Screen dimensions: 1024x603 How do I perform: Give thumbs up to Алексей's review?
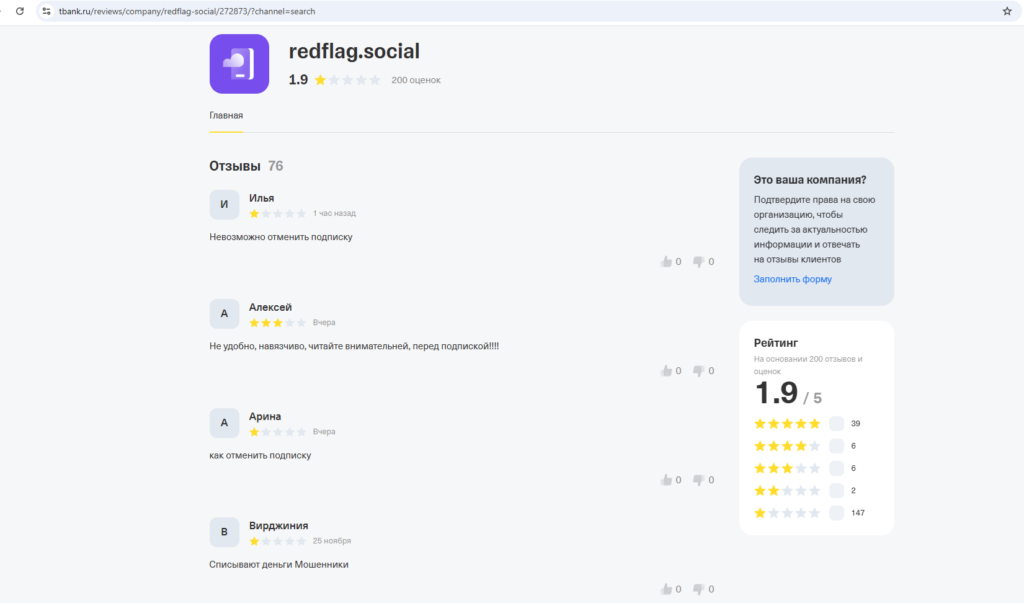pos(665,370)
